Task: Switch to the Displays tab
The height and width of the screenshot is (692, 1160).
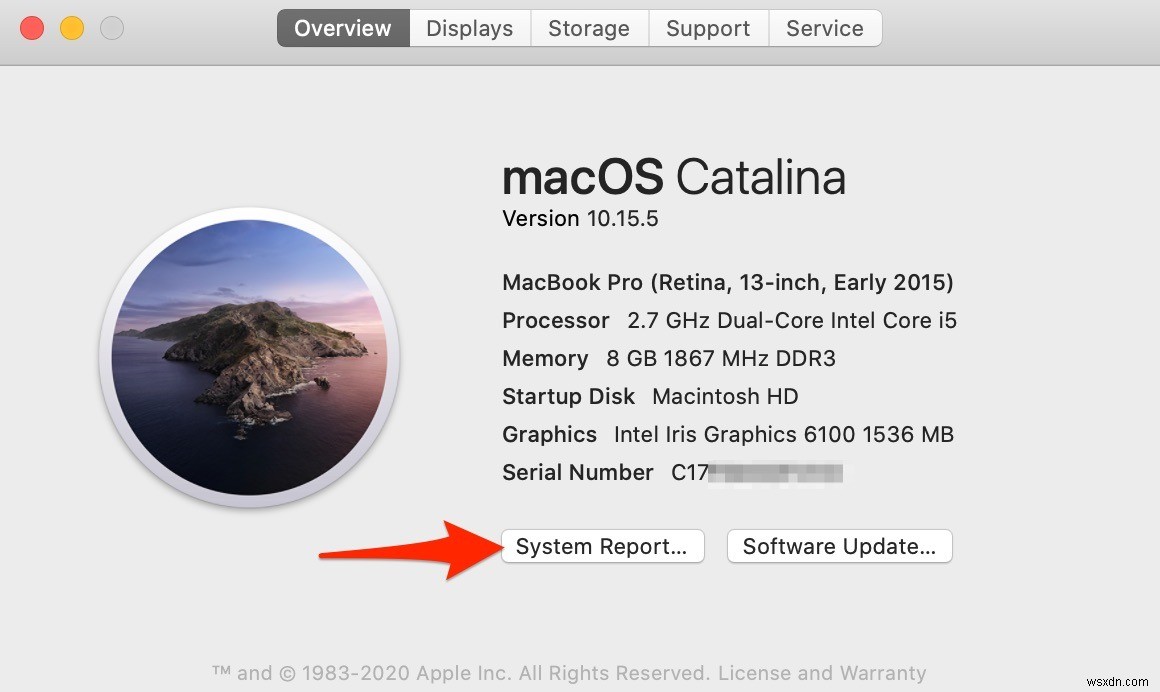Action: point(469,28)
